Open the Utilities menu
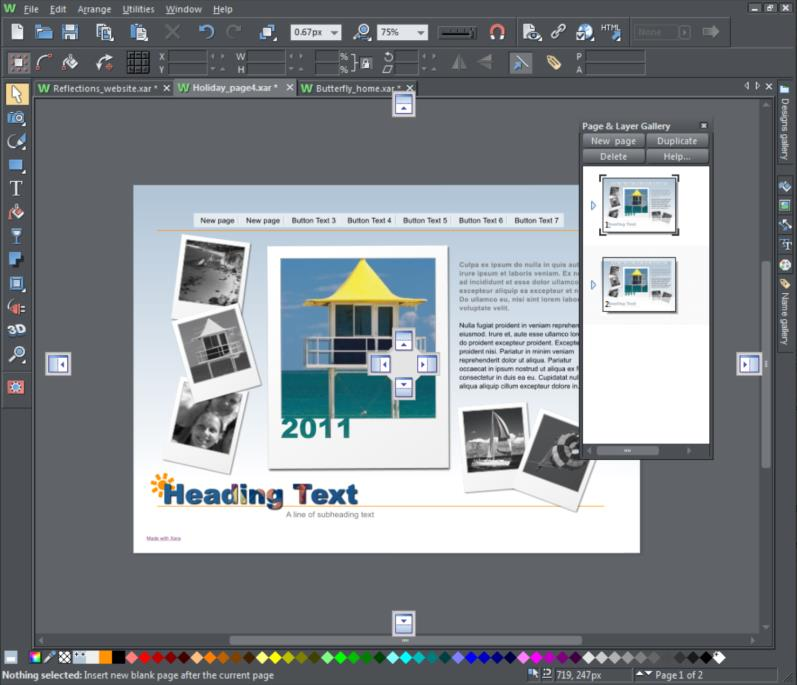The width and height of the screenshot is (797, 685). [138, 9]
